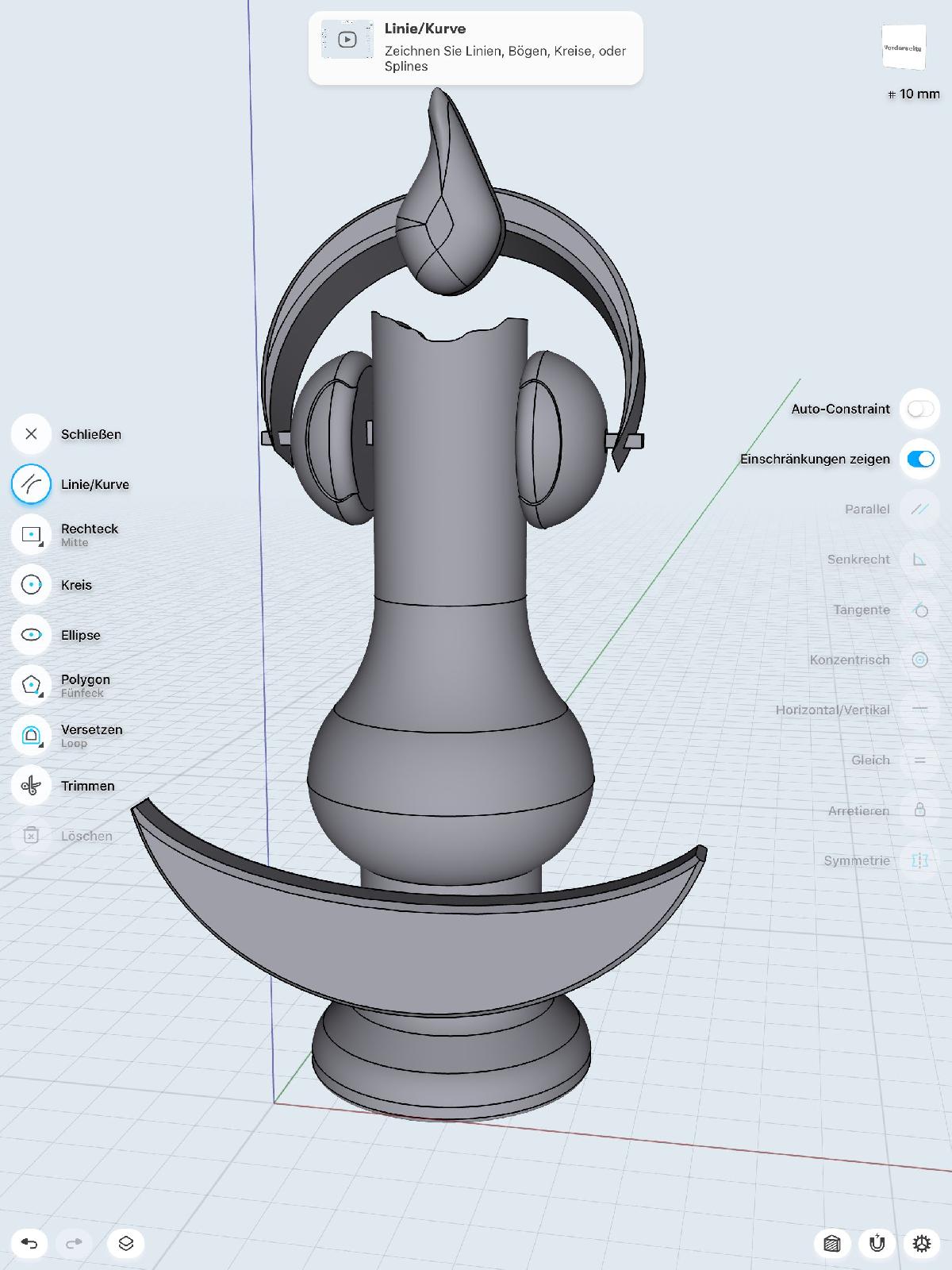Toggle the magnet snapping icon
This screenshot has height=1270, width=952.
pos(877,1243)
